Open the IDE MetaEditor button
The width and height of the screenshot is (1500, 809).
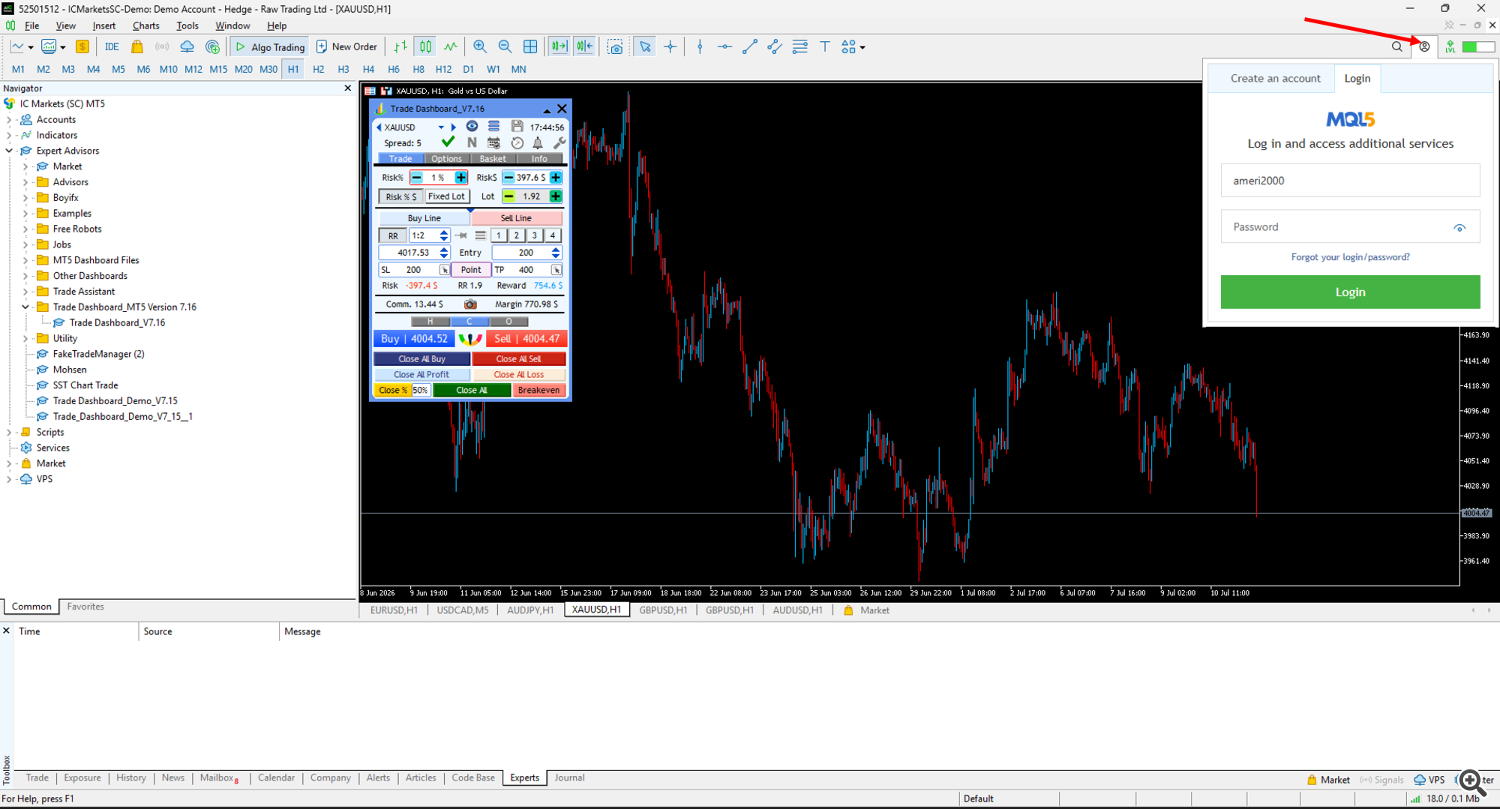point(112,46)
